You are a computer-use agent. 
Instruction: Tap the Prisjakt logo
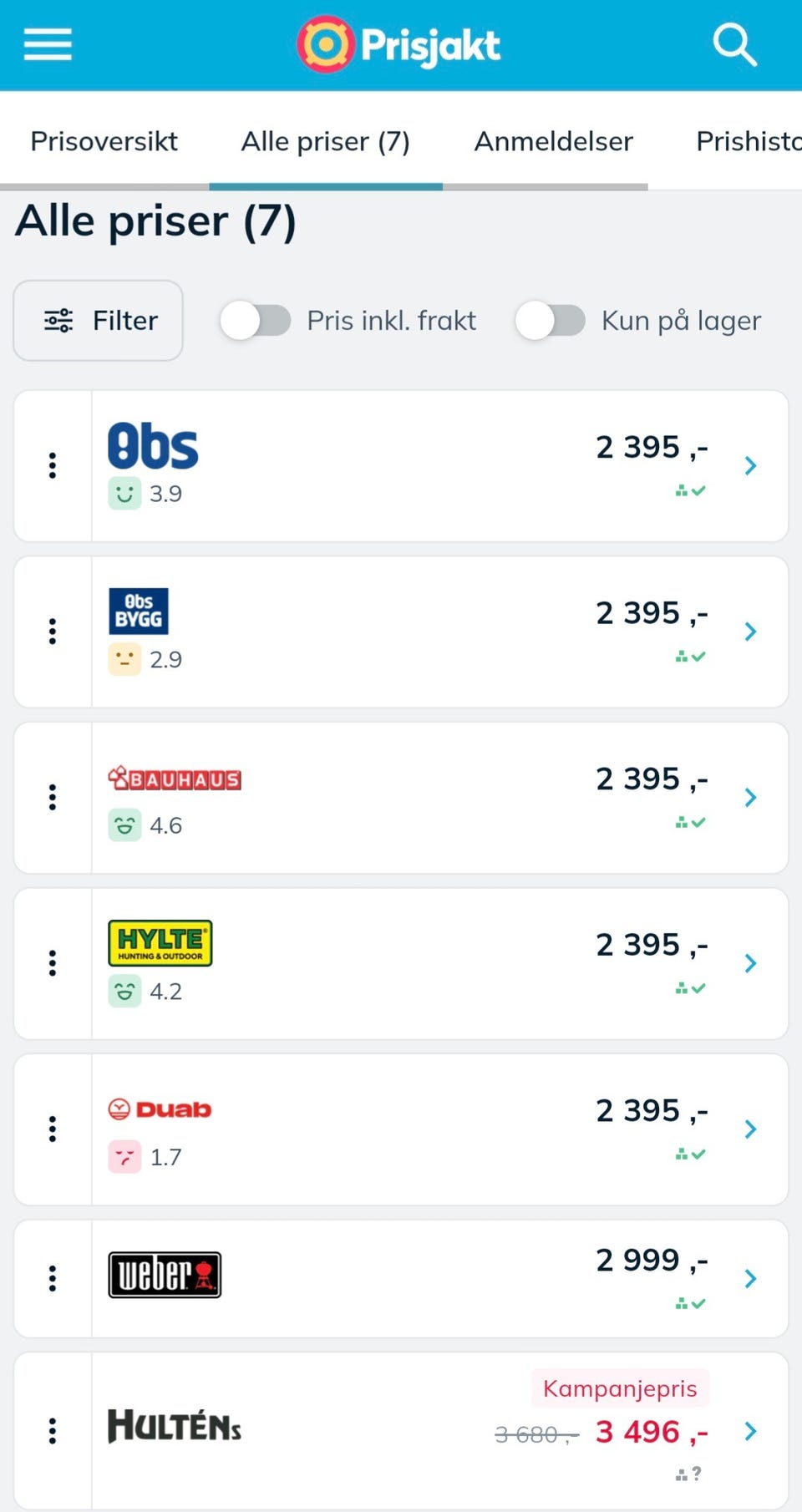pyautogui.click(x=398, y=44)
